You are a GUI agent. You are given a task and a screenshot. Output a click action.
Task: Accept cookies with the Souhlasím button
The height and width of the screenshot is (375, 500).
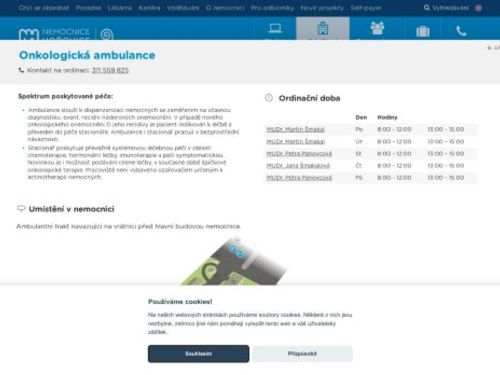(x=198, y=354)
